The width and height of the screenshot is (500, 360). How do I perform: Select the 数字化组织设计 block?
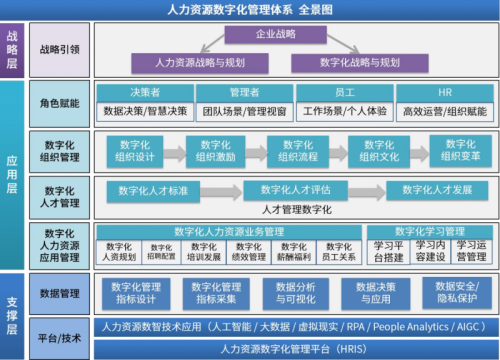135,151
